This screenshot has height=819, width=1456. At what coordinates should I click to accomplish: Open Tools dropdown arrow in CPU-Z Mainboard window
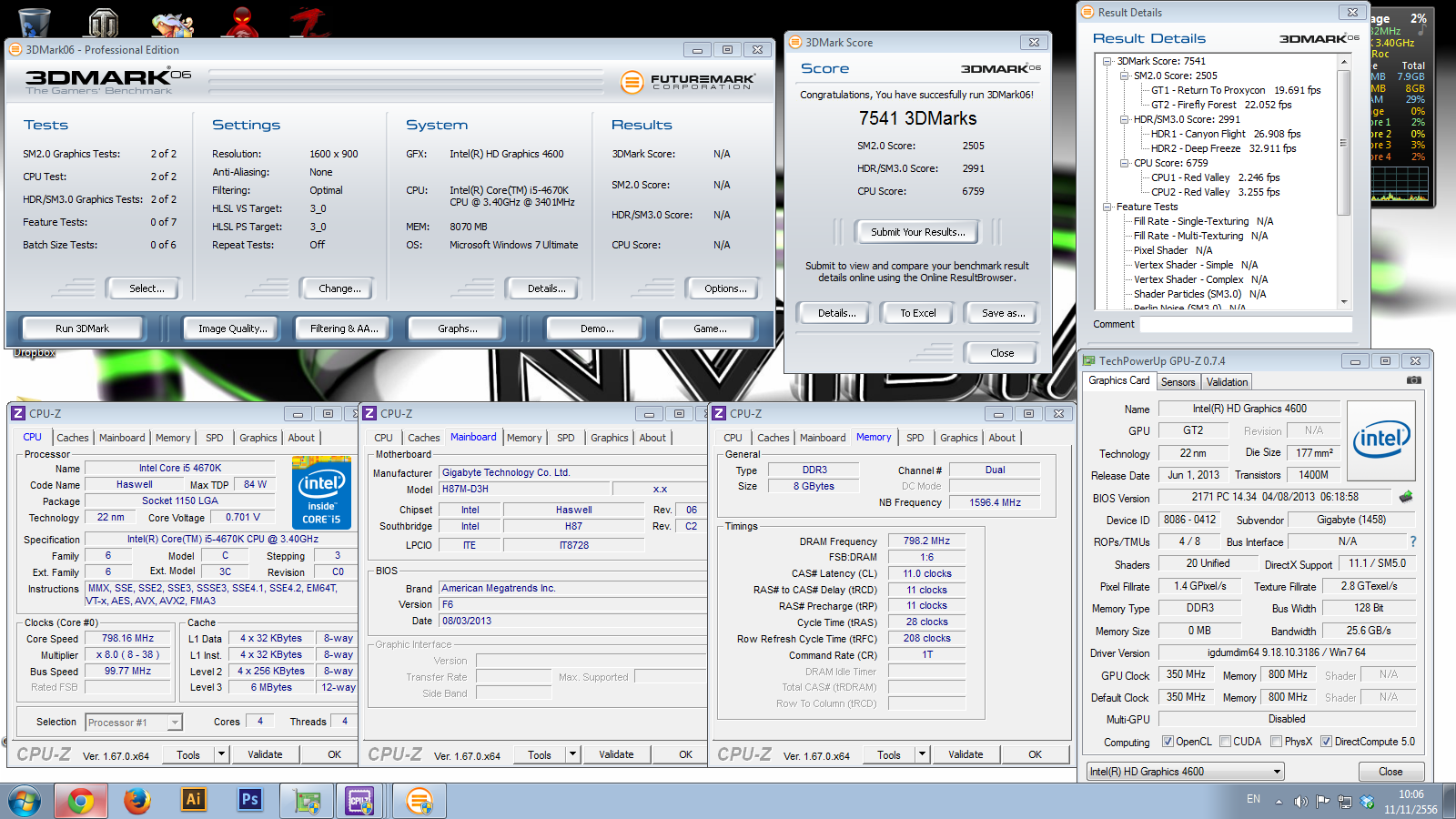[x=572, y=754]
